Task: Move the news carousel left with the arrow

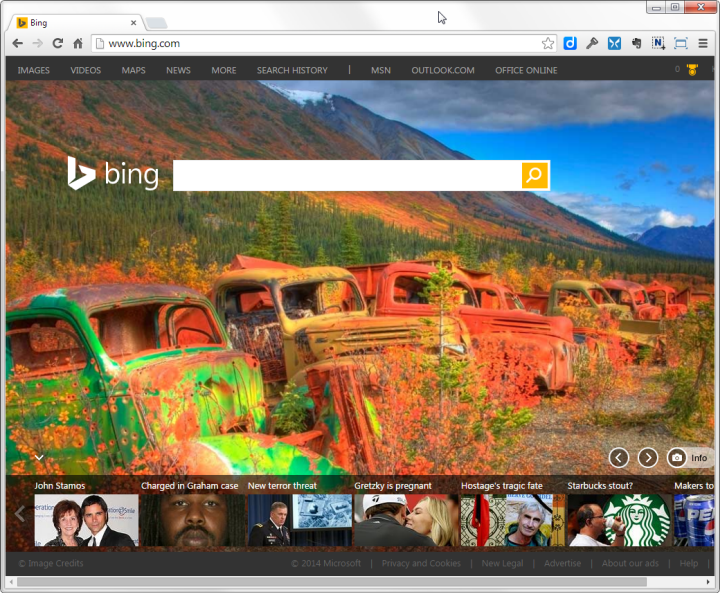Action: tap(20, 514)
